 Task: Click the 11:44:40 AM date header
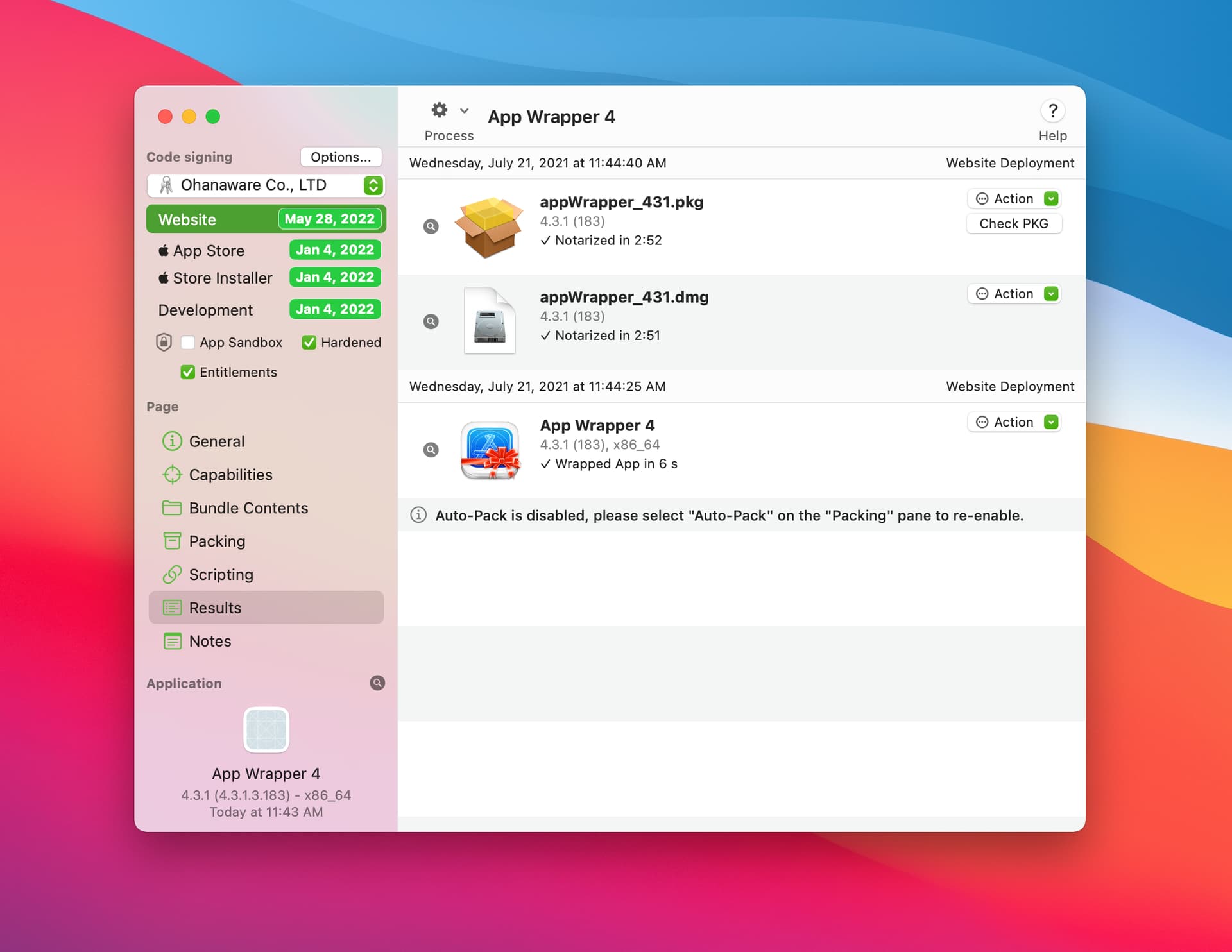pyautogui.click(x=538, y=163)
